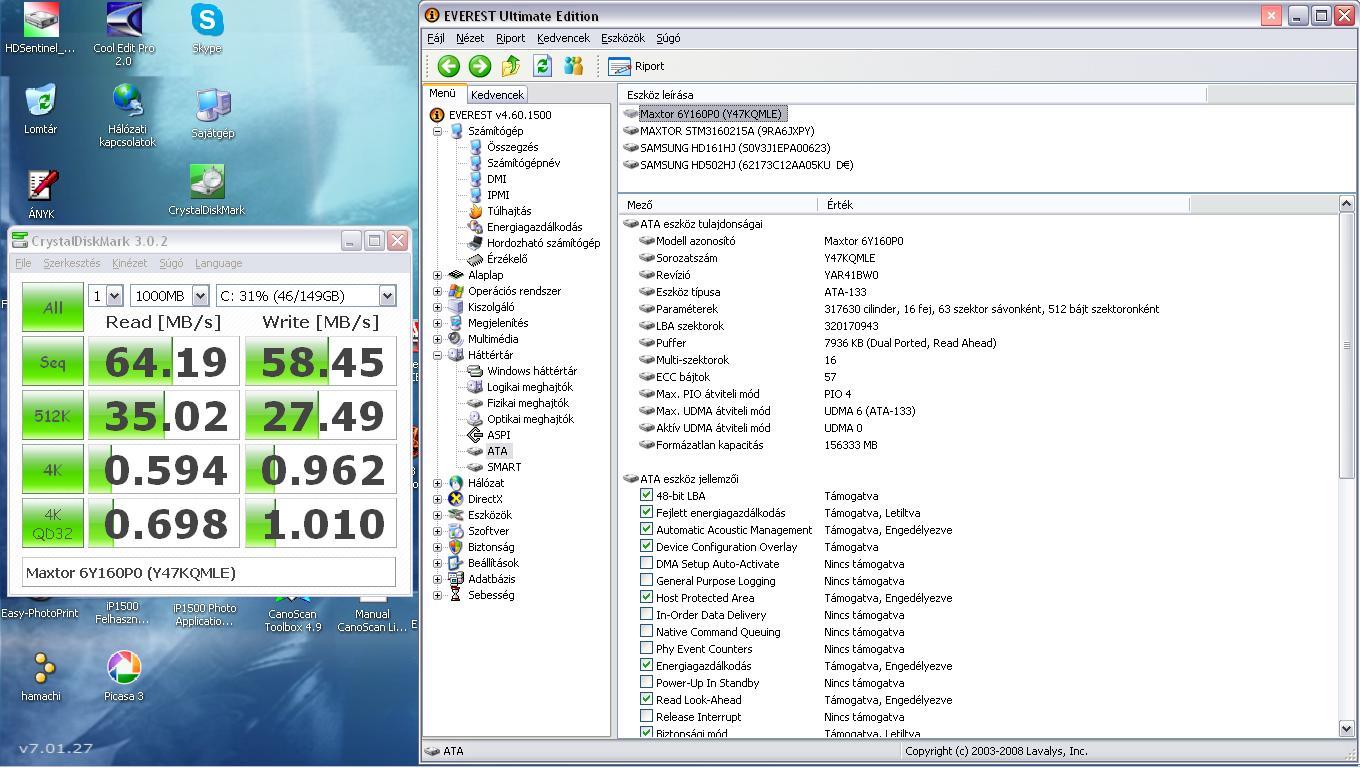Image resolution: width=1360 pixels, height=768 pixels.
Task: Open the Sajátgép desktop icon
Action: (x=213, y=113)
